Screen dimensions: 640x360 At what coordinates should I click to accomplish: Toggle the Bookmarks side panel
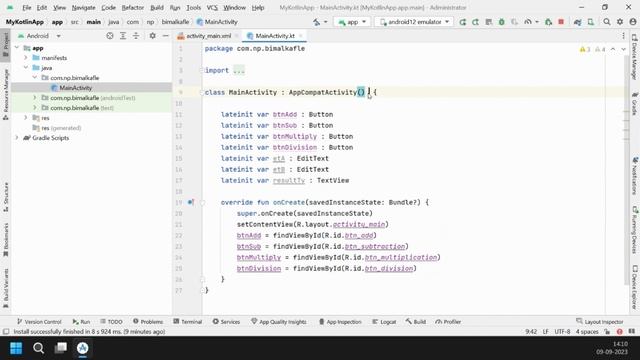pos(6,240)
